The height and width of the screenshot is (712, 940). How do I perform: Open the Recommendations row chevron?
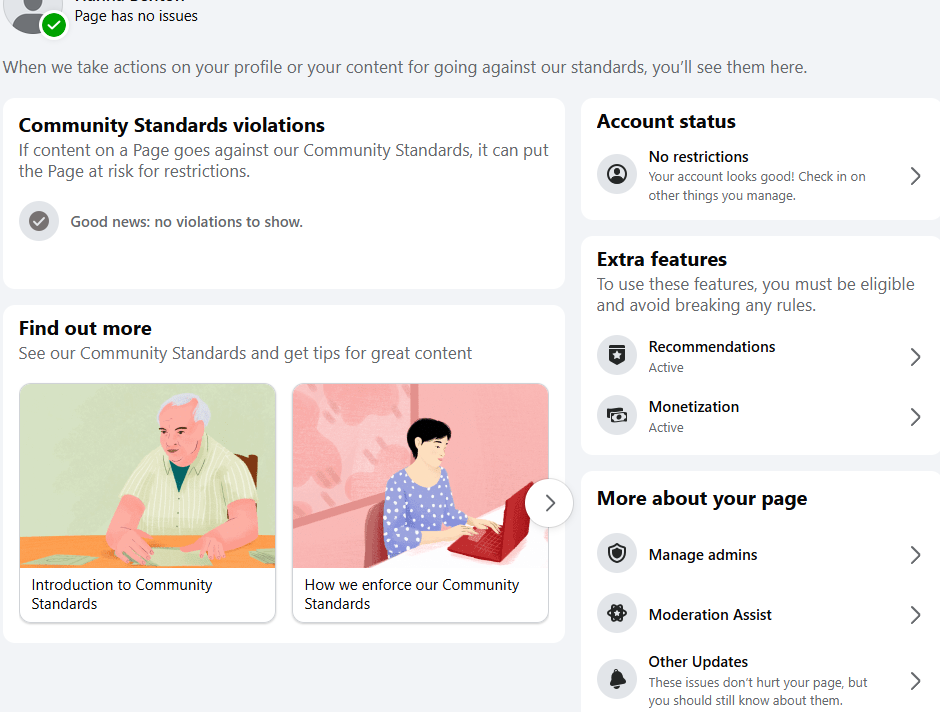coord(915,357)
